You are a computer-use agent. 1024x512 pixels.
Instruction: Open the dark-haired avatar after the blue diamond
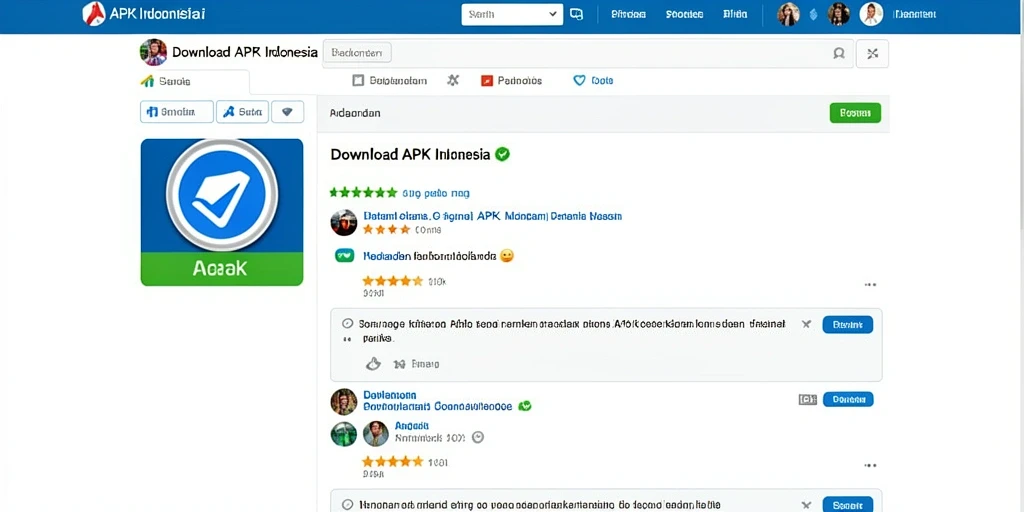tap(839, 14)
